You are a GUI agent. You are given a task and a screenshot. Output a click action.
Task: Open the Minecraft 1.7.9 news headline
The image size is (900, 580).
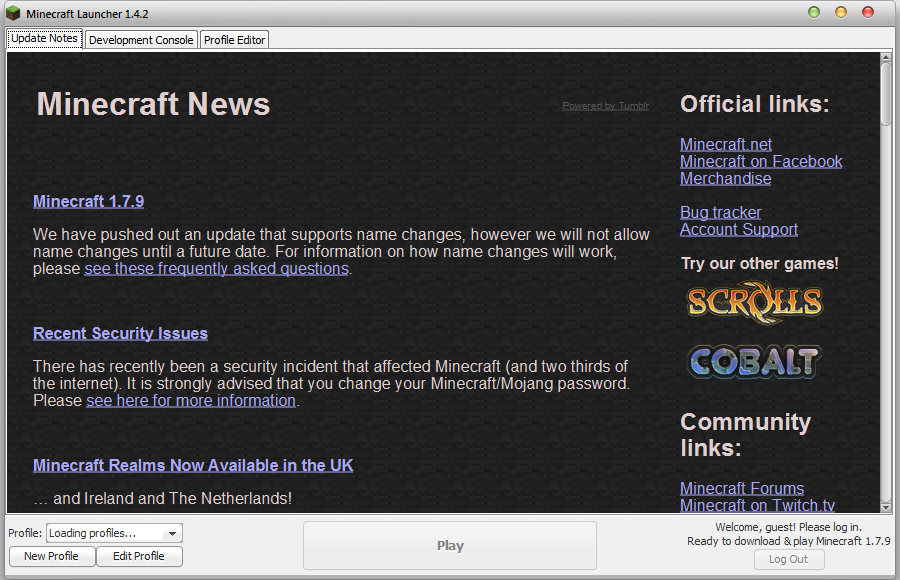point(88,201)
